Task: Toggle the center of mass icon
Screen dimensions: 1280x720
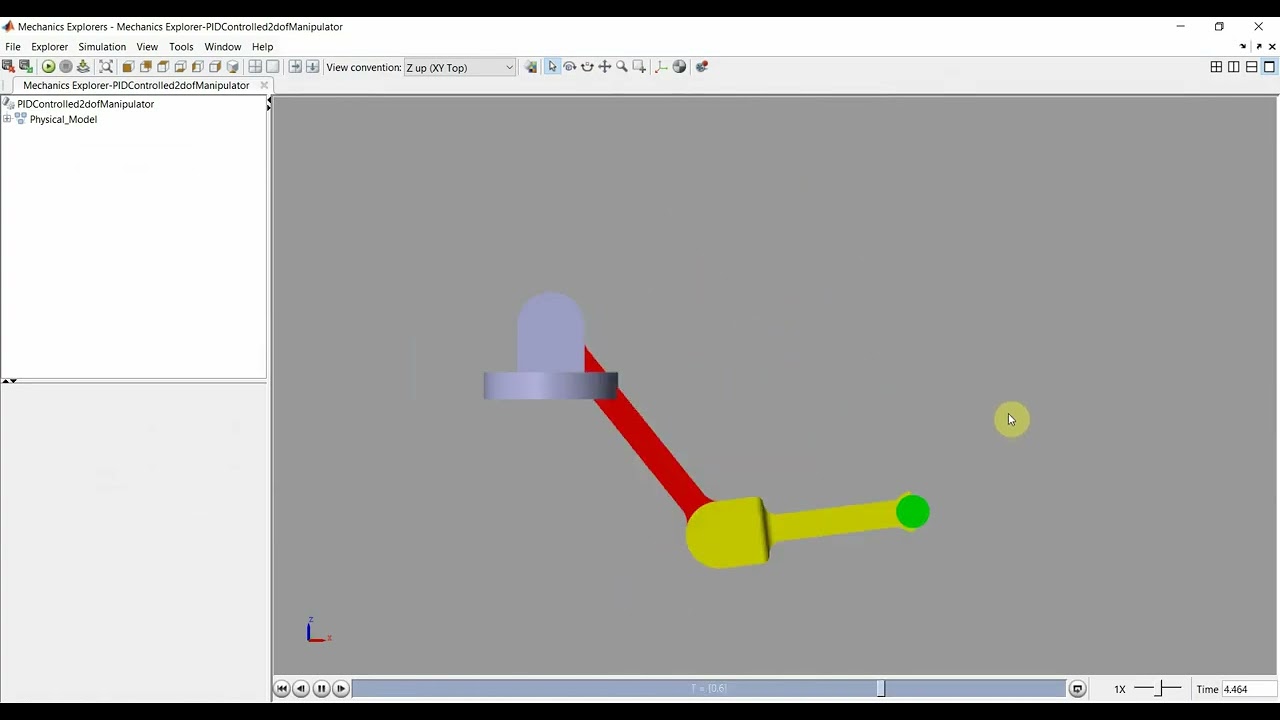Action: coord(679,67)
